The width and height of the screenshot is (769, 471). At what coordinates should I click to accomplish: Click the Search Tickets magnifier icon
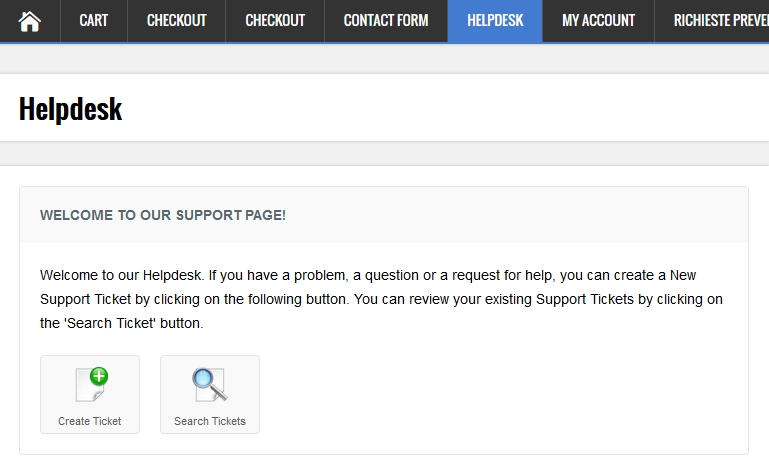point(209,385)
